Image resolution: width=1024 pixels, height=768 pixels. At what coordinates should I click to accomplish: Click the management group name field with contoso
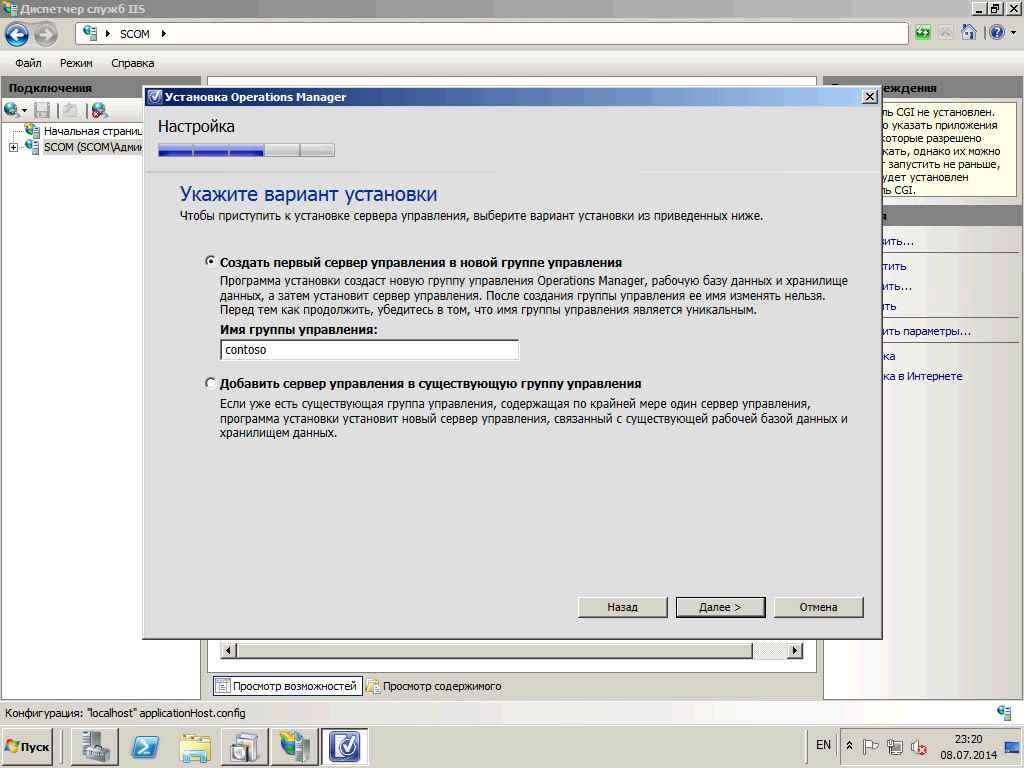[370, 349]
